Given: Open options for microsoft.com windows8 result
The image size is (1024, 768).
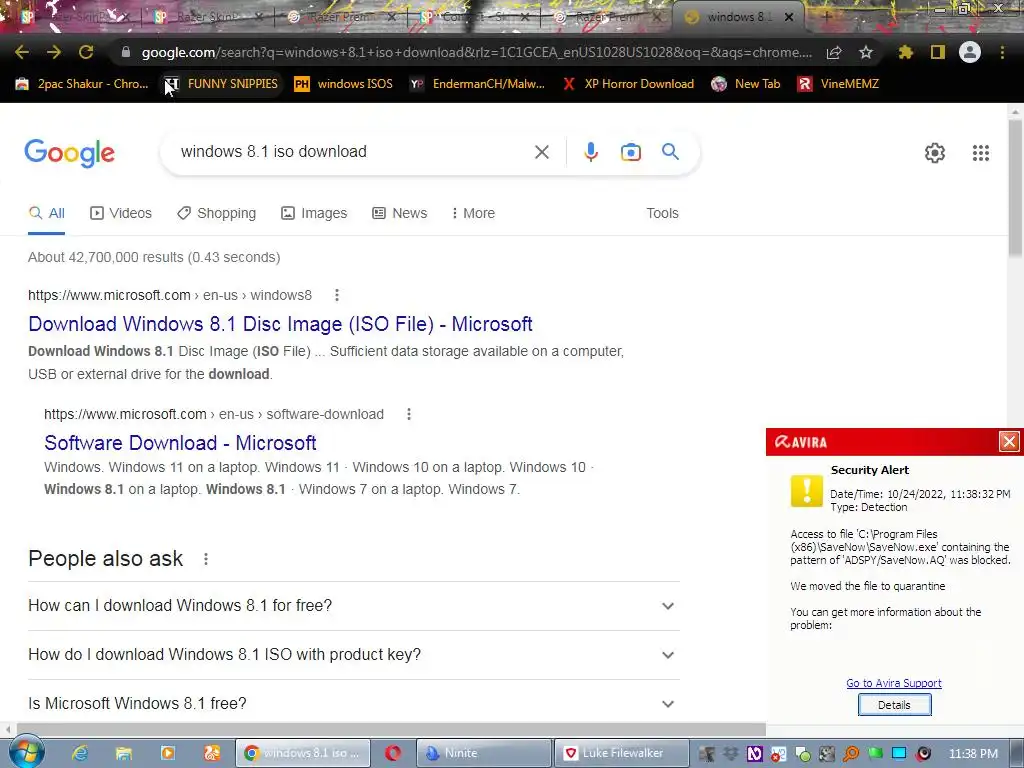Looking at the screenshot, I should [337, 295].
